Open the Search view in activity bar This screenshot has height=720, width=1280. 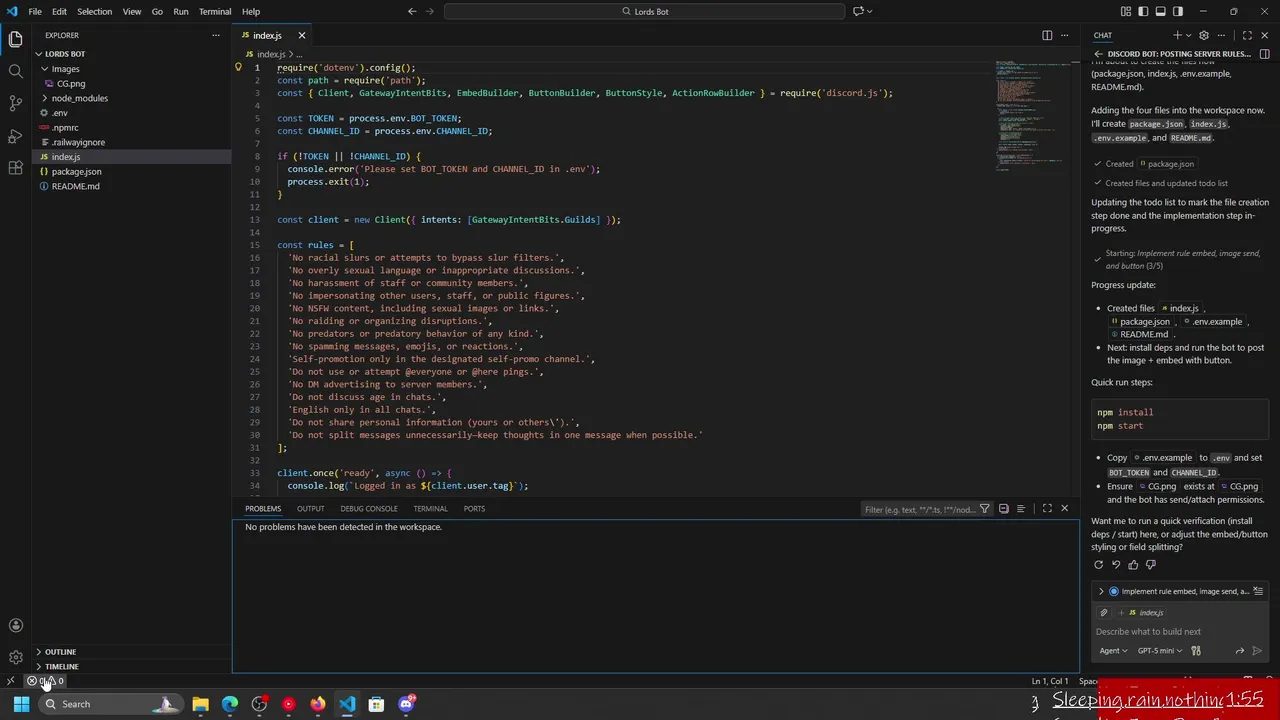[15, 71]
